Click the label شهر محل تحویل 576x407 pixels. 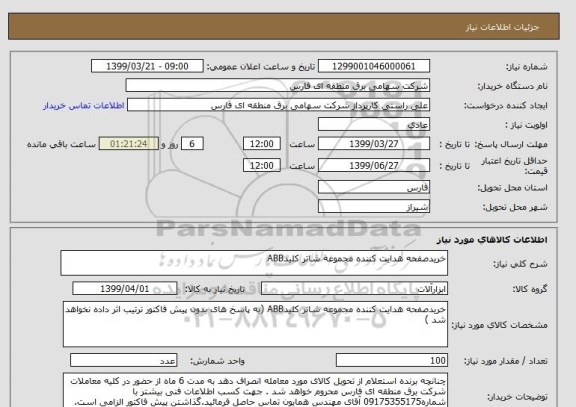515,207
